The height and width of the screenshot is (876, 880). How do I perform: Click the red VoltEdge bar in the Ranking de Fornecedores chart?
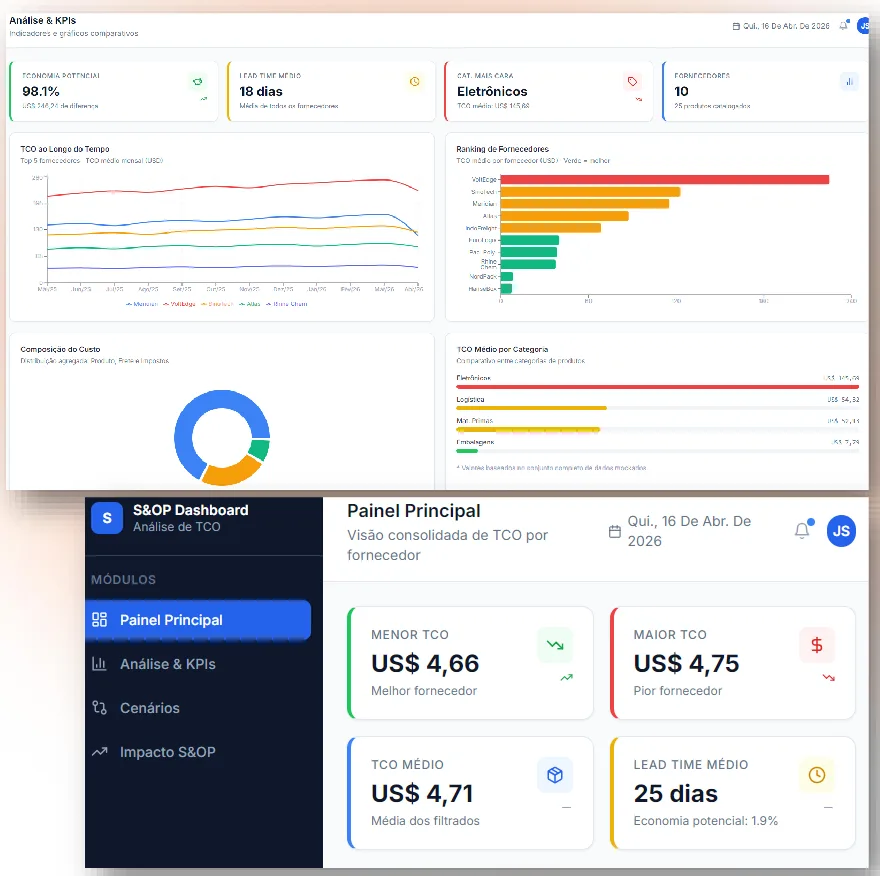point(664,180)
